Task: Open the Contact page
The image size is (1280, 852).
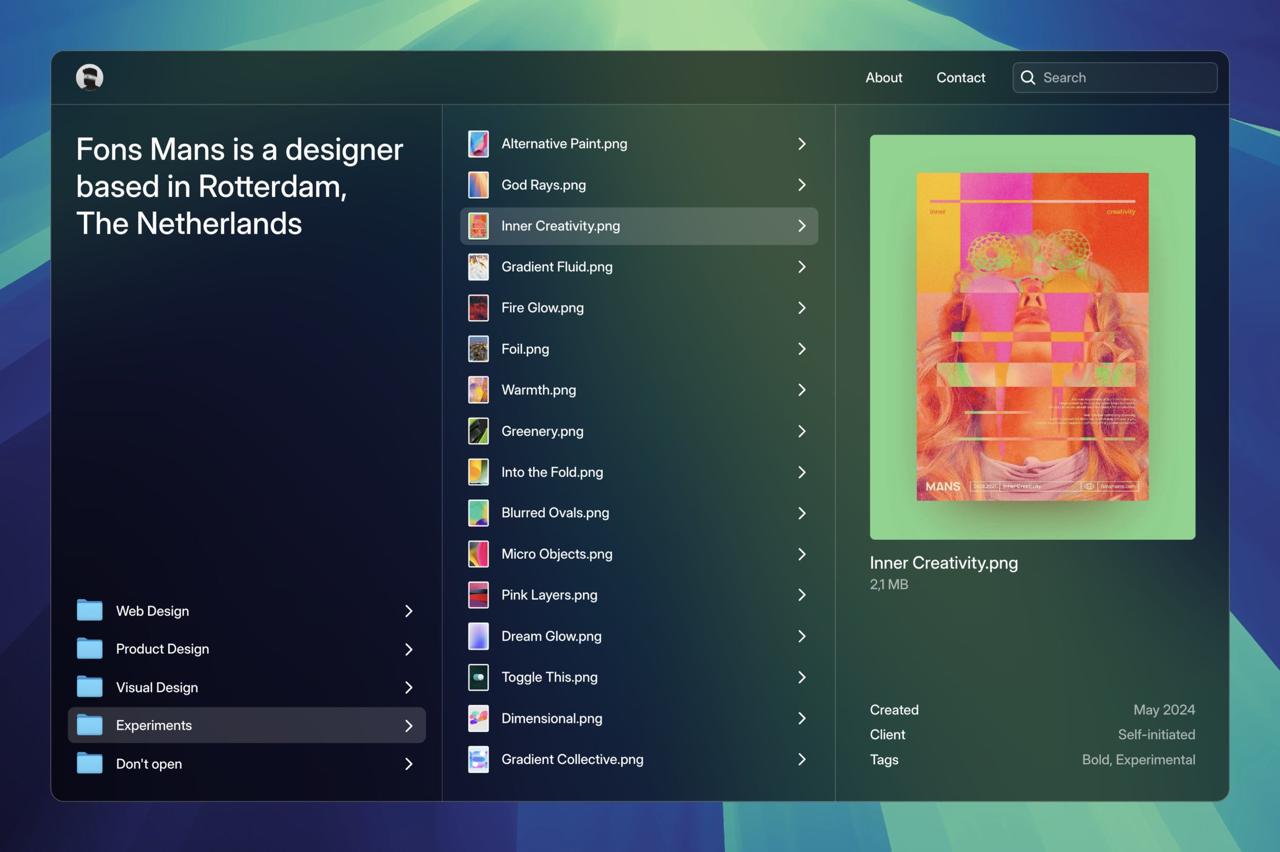Action: (x=960, y=77)
